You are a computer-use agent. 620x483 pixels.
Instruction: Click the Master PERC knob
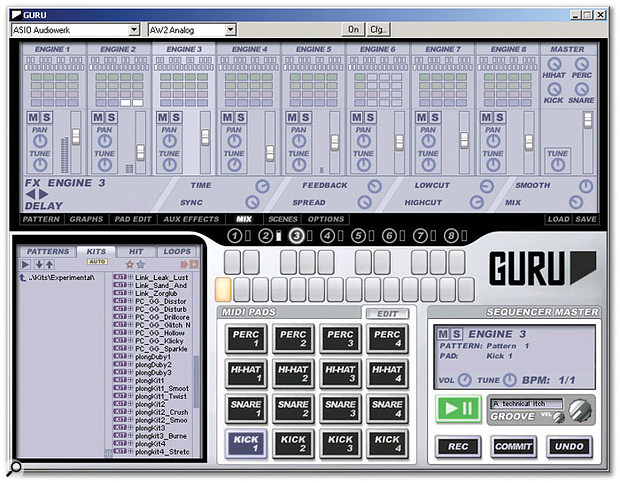pyautogui.click(x=582, y=64)
